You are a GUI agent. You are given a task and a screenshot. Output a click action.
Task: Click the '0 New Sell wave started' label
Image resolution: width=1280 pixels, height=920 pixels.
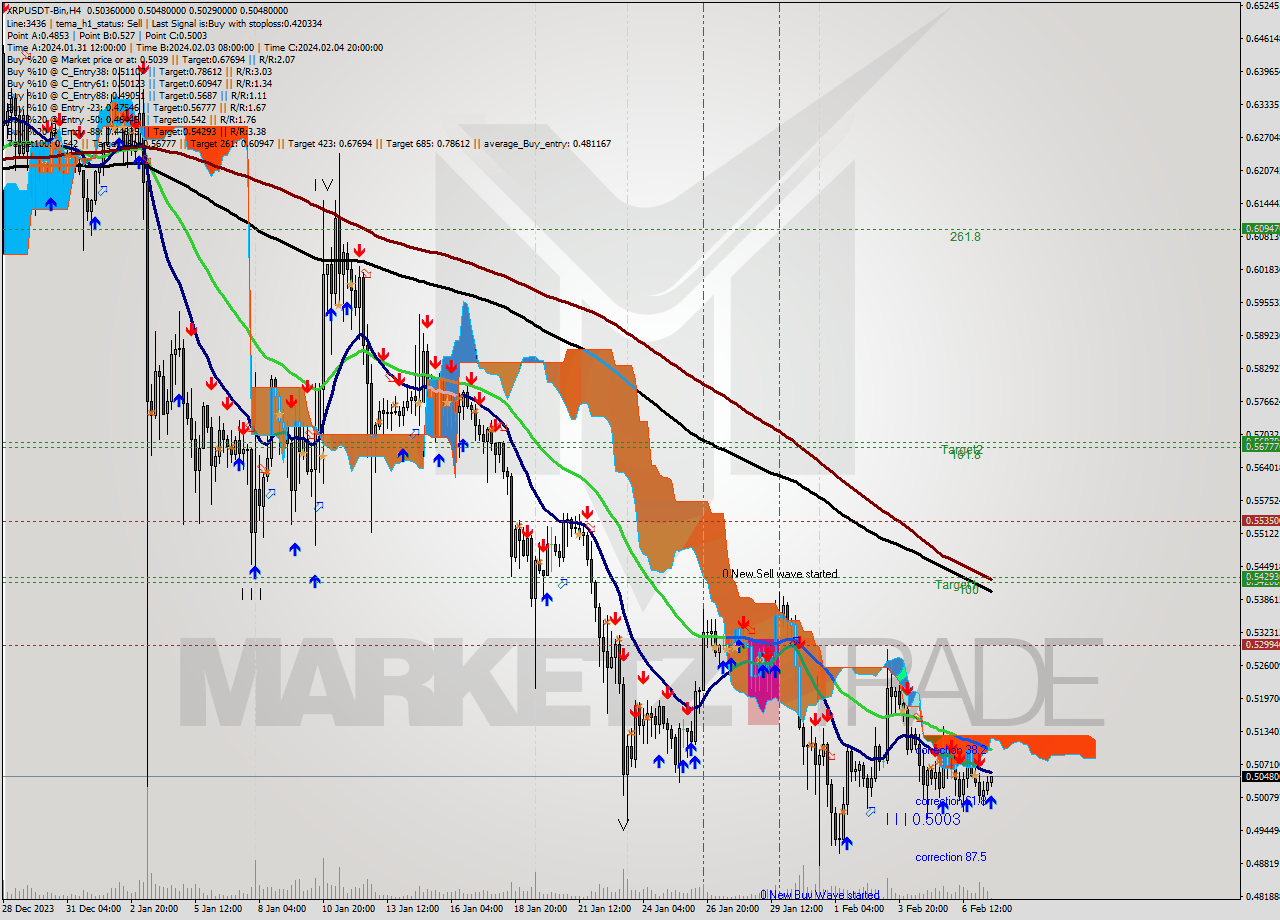(x=780, y=574)
